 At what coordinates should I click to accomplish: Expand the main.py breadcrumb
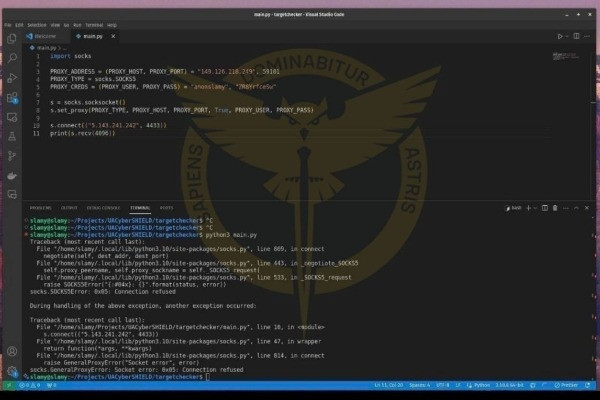47,47
